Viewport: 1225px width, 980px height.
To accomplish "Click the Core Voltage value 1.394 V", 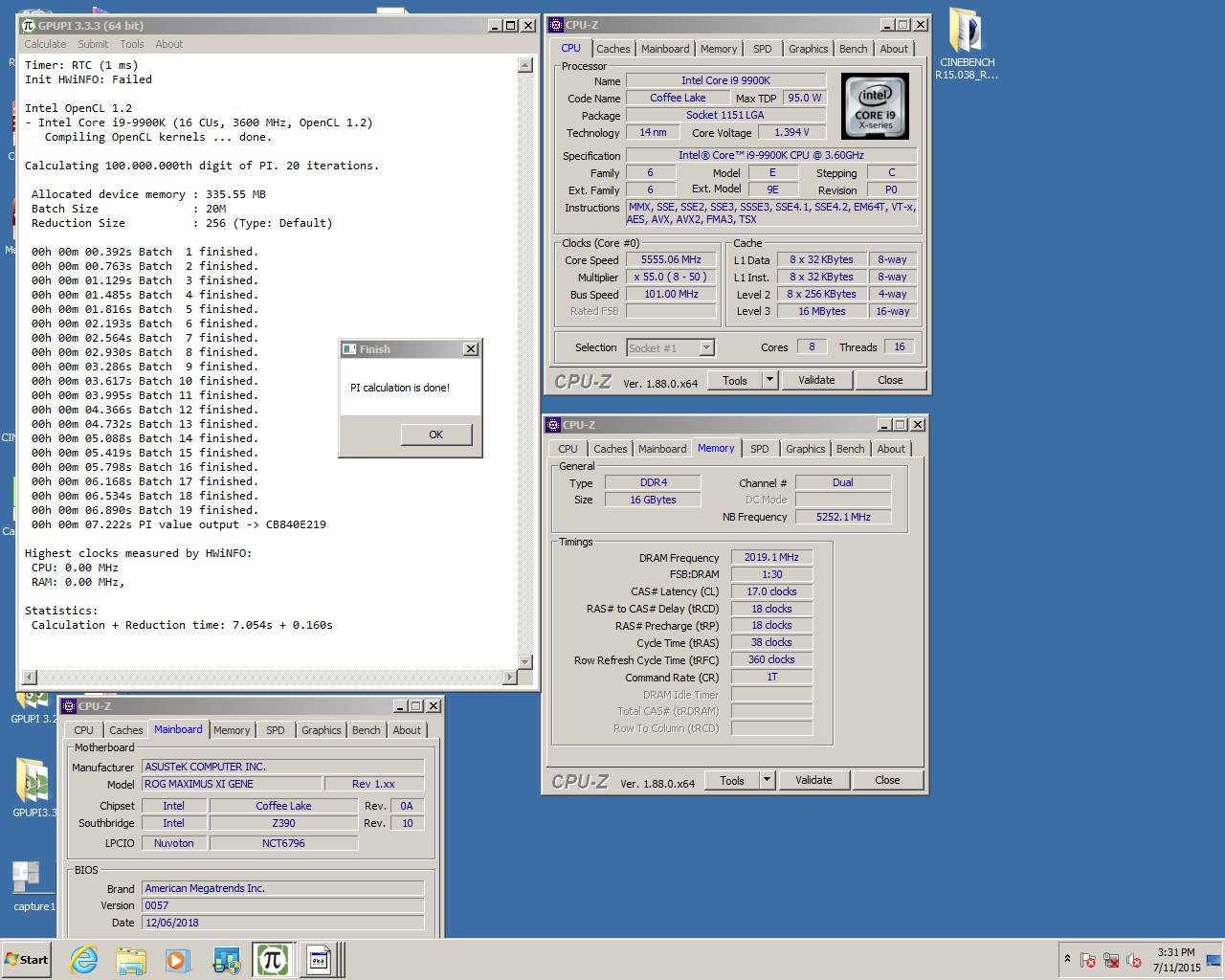I will coord(791,132).
